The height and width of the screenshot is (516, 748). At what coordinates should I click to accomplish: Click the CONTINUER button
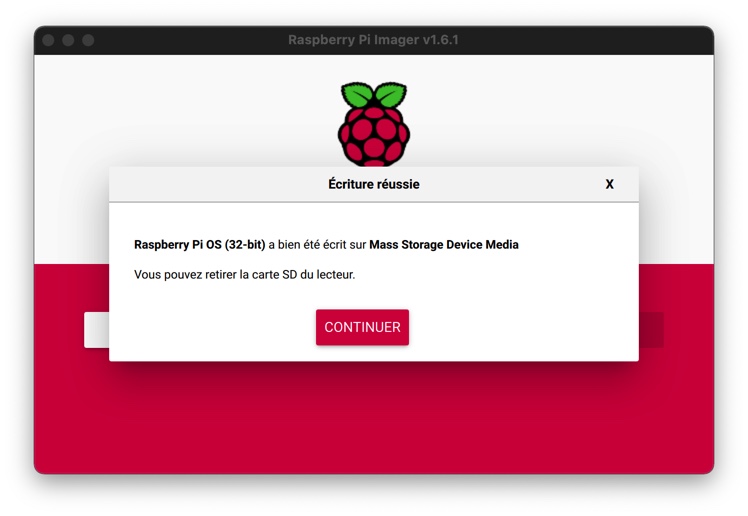362,327
